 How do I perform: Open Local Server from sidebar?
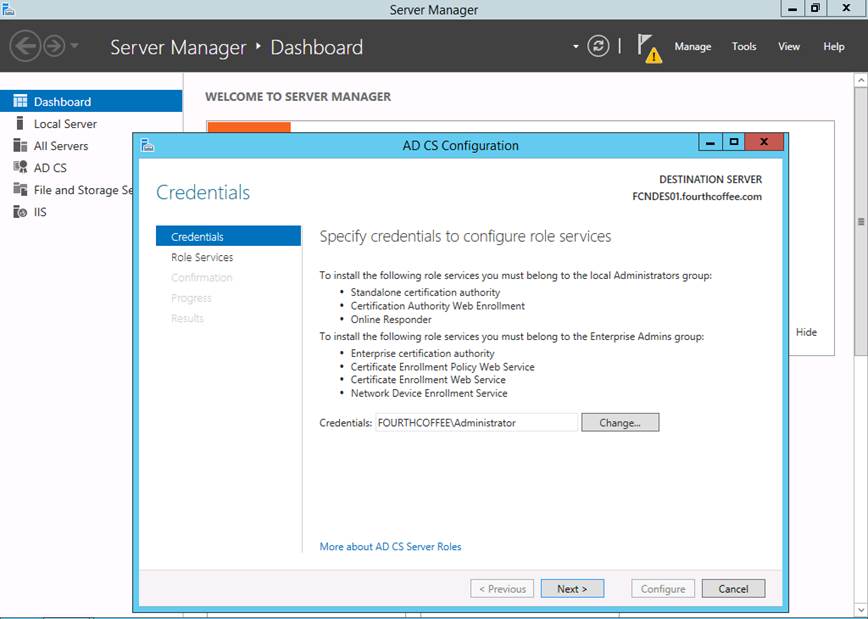[x=65, y=124]
